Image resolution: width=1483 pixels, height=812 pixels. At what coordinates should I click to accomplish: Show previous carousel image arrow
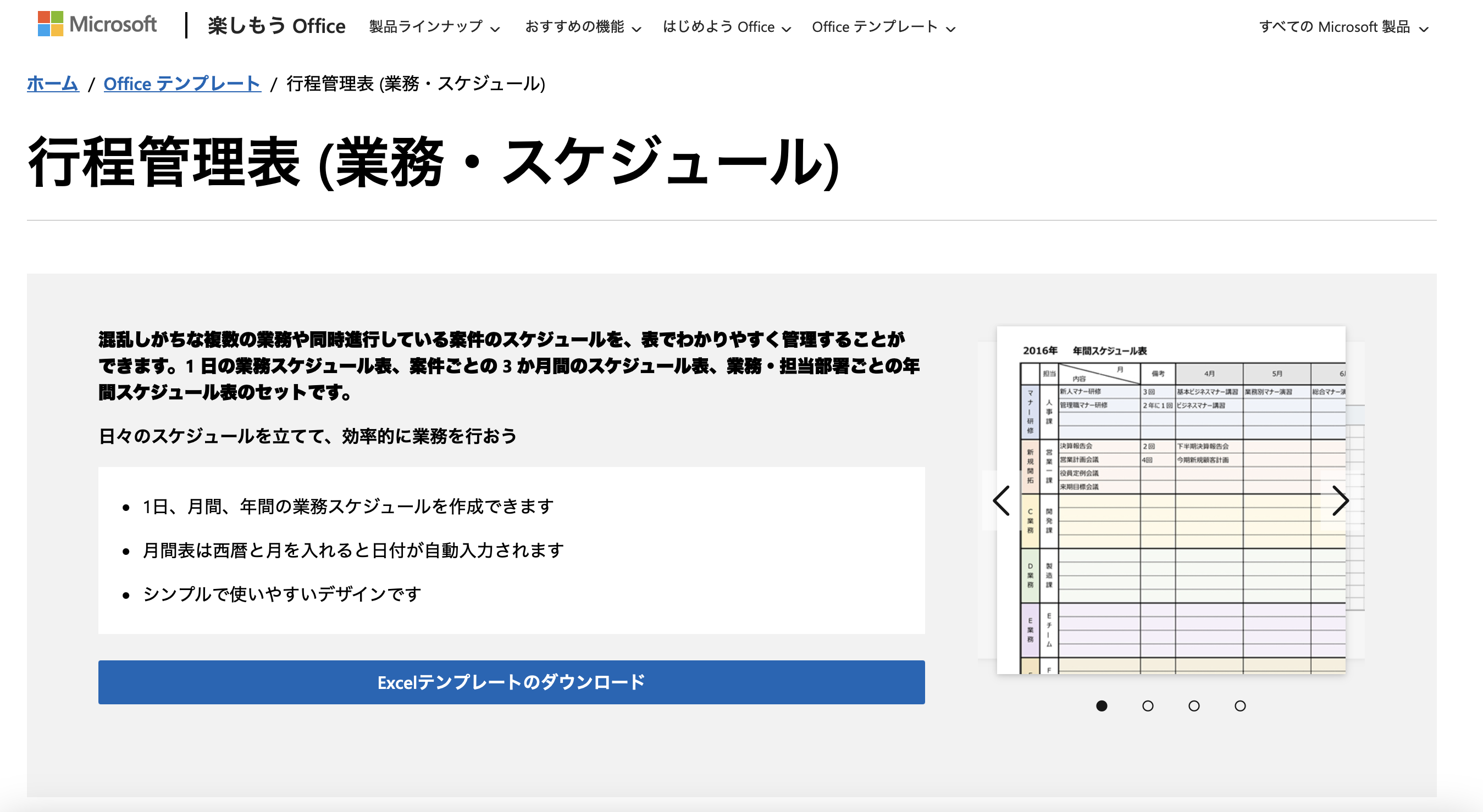[x=1001, y=500]
